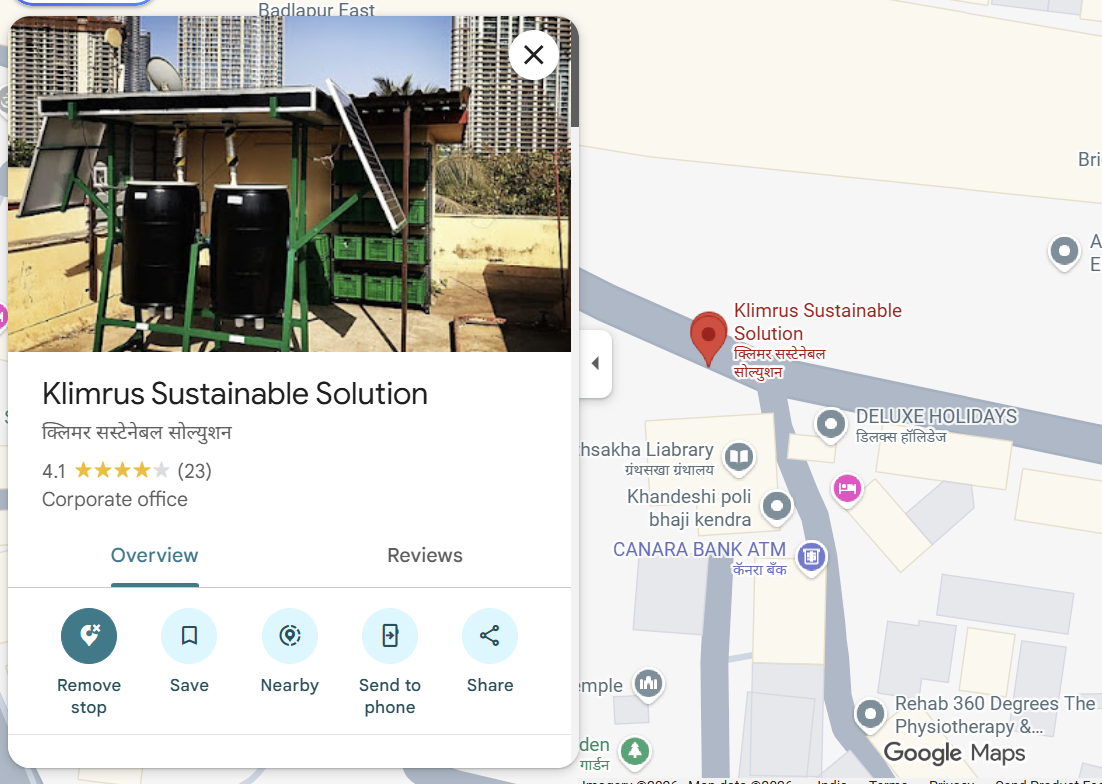
Task: Click the Badlapur East map label
Action: pos(316,9)
